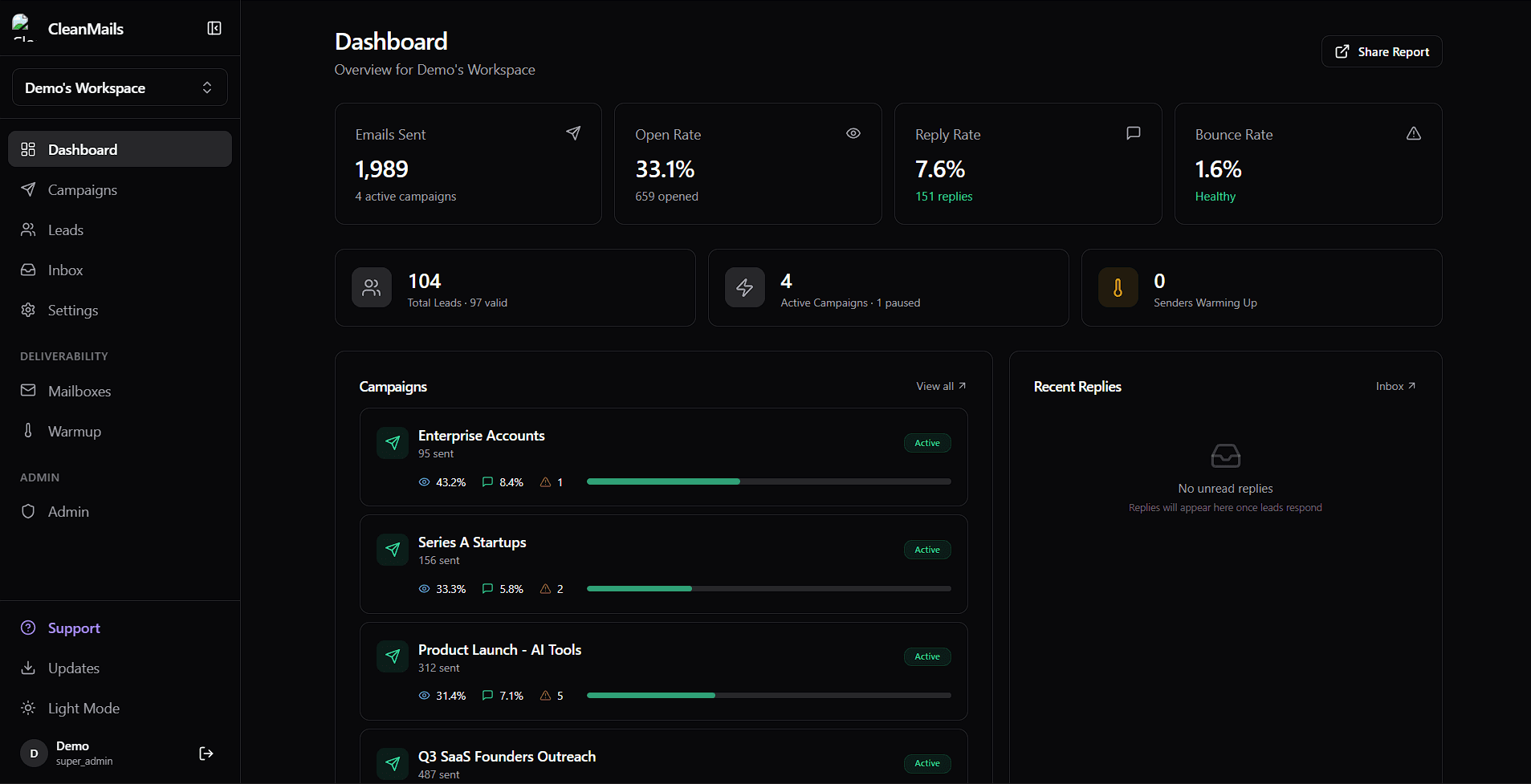Click bounce warning icon on Enterprise Accounts

tap(546, 482)
